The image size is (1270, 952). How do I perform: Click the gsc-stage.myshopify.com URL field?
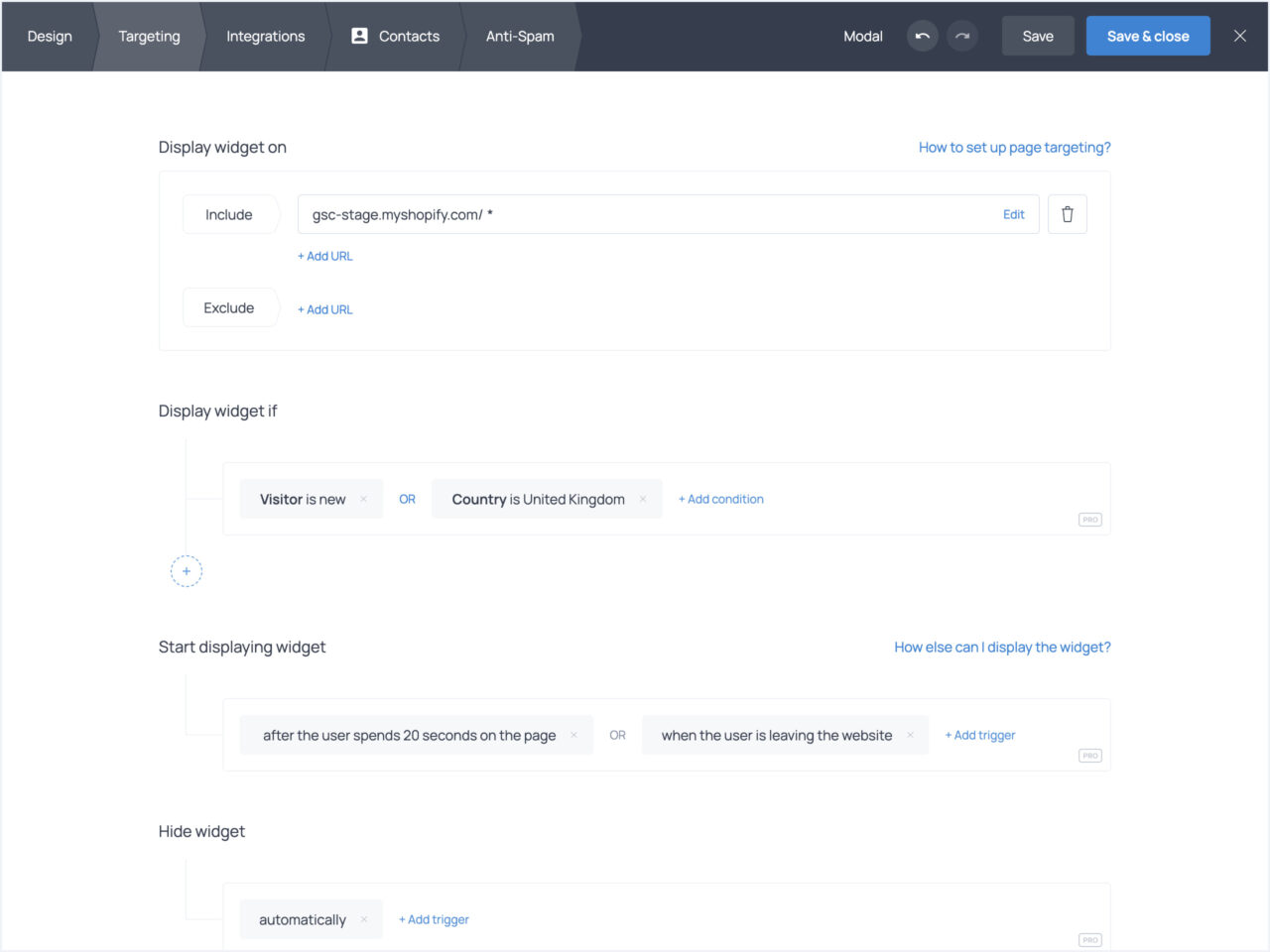pos(645,214)
